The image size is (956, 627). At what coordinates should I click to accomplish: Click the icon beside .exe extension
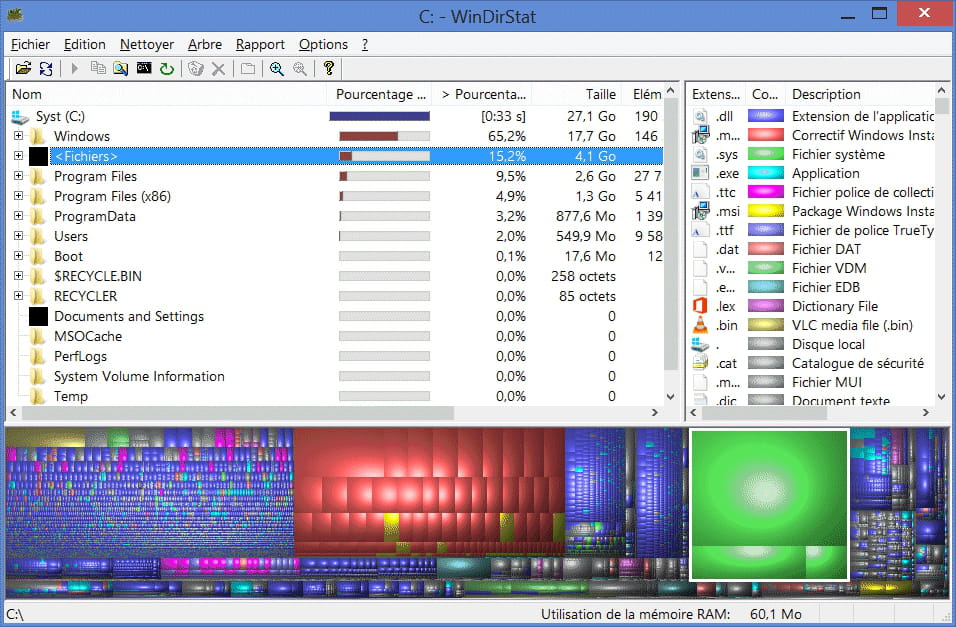coord(700,173)
